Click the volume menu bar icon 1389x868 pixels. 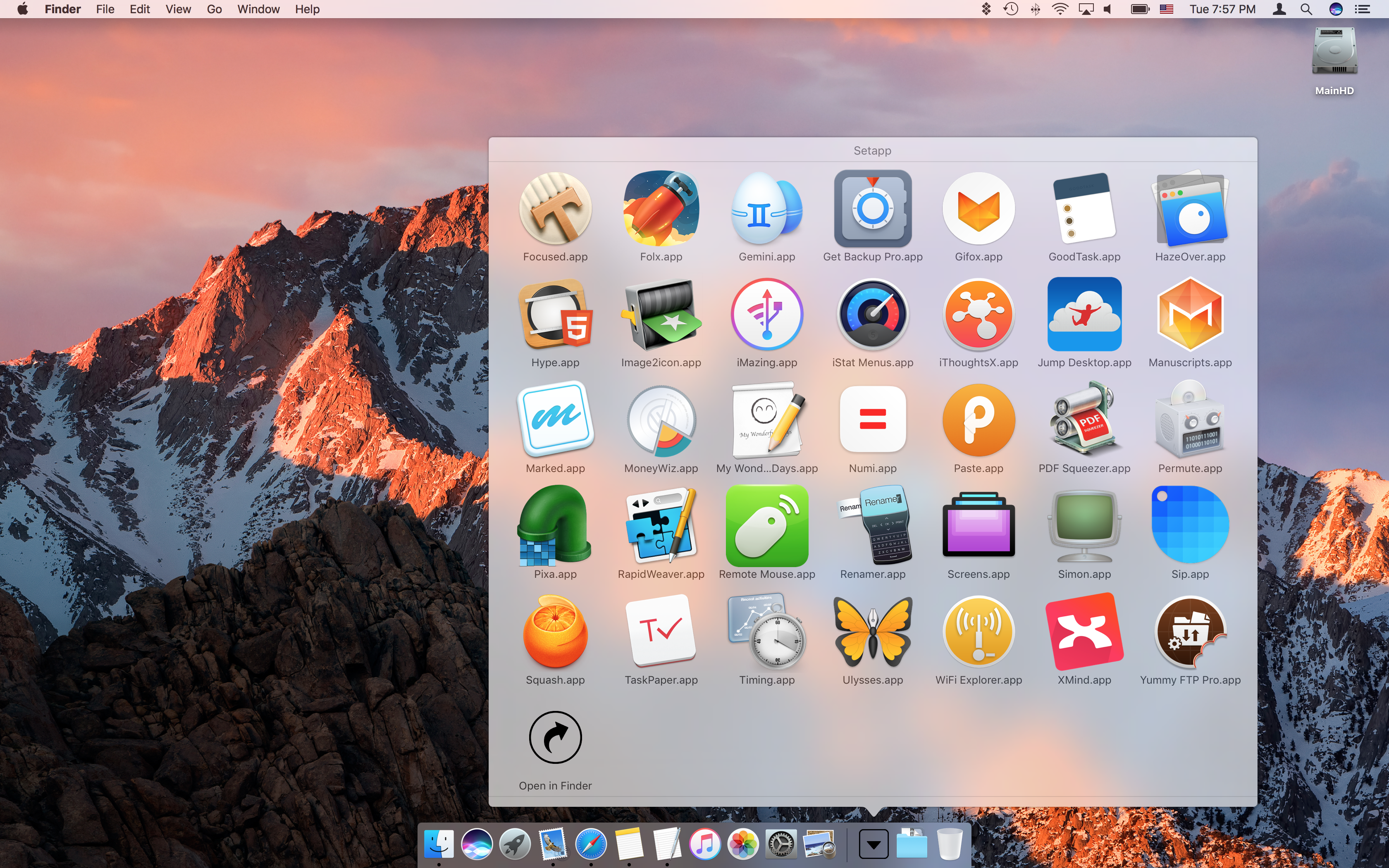1108,9
